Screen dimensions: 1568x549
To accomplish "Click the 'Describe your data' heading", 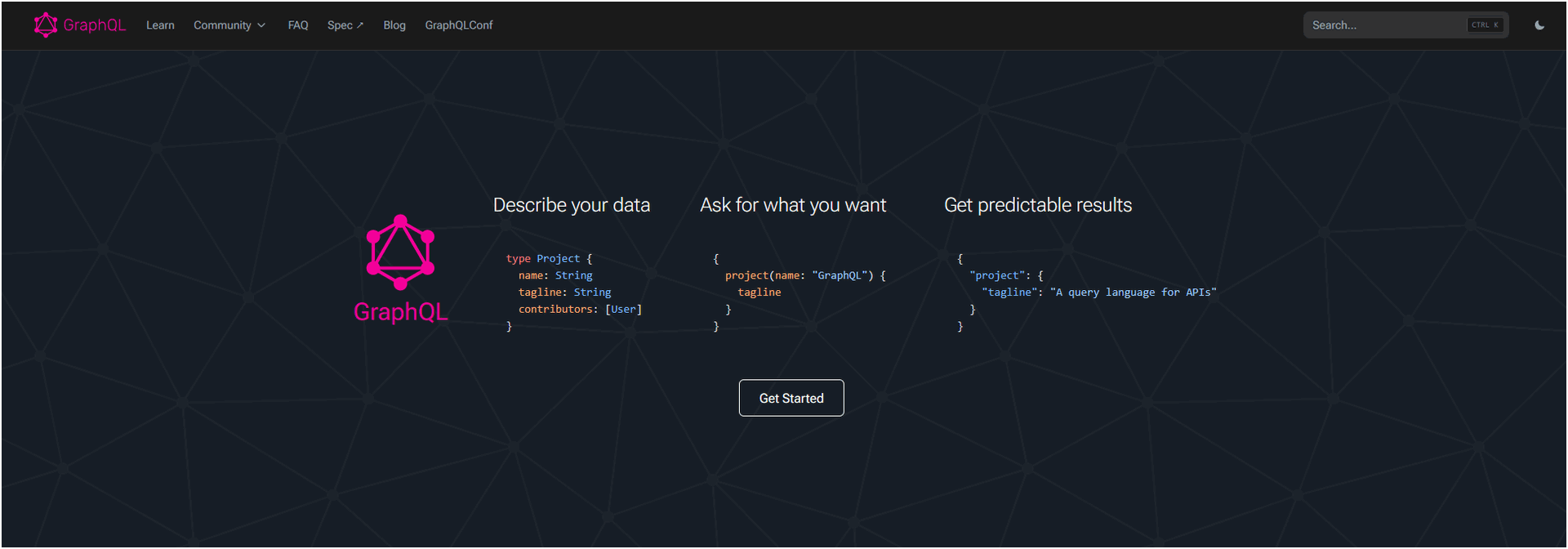I will click(572, 205).
